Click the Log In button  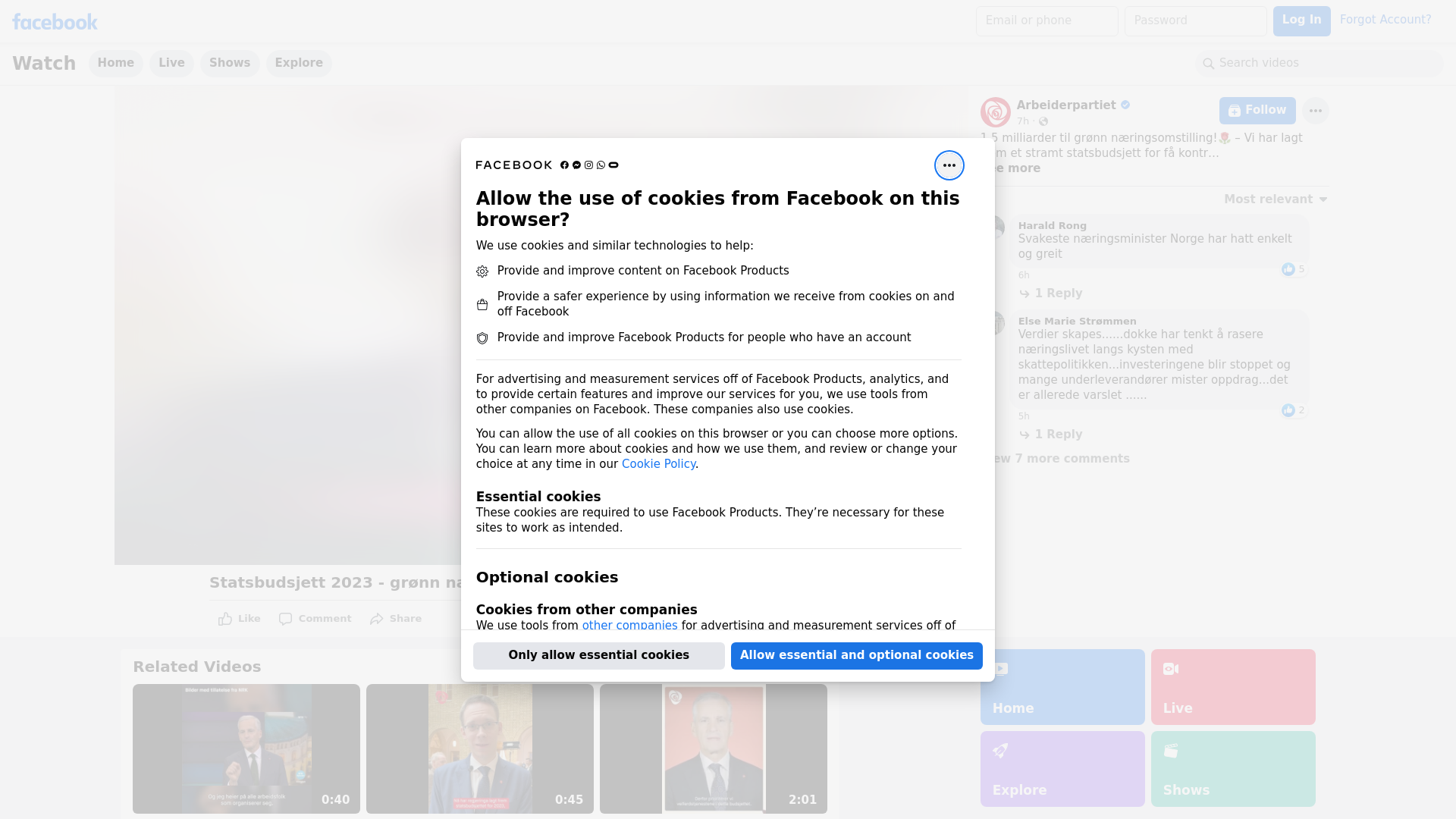pyautogui.click(x=1301, y=20)
